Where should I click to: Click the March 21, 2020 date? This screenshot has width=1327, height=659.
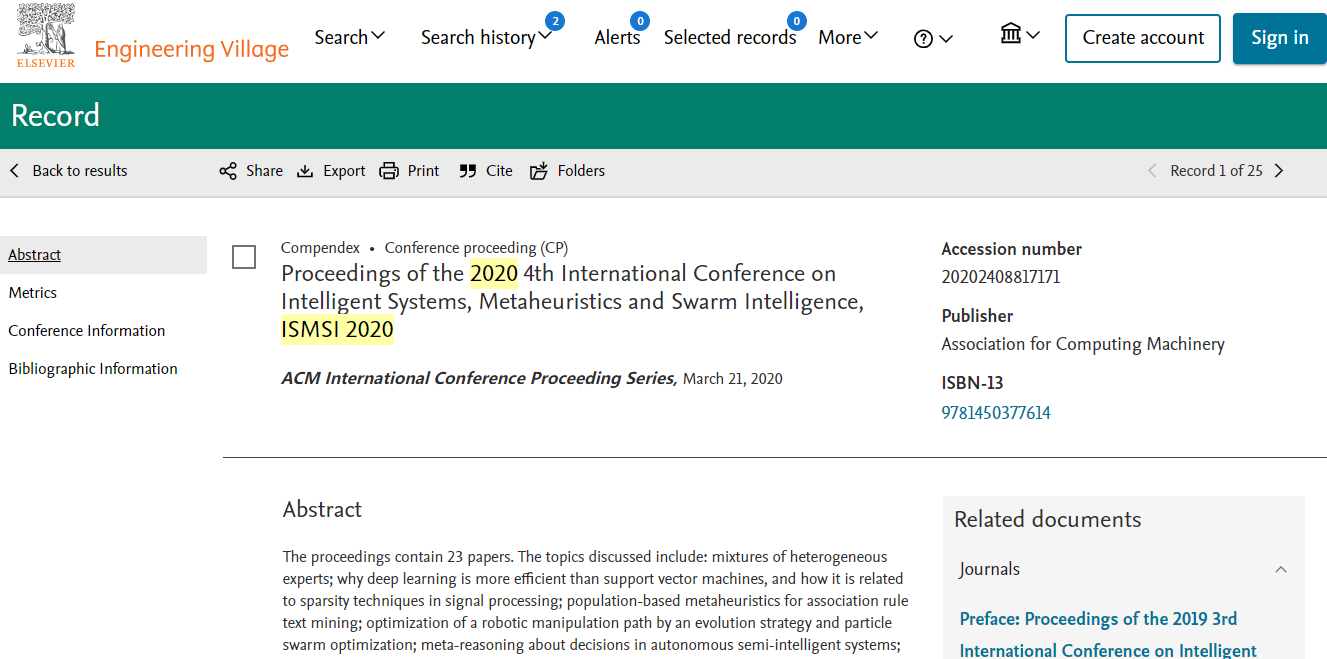(x=733, y=379)
